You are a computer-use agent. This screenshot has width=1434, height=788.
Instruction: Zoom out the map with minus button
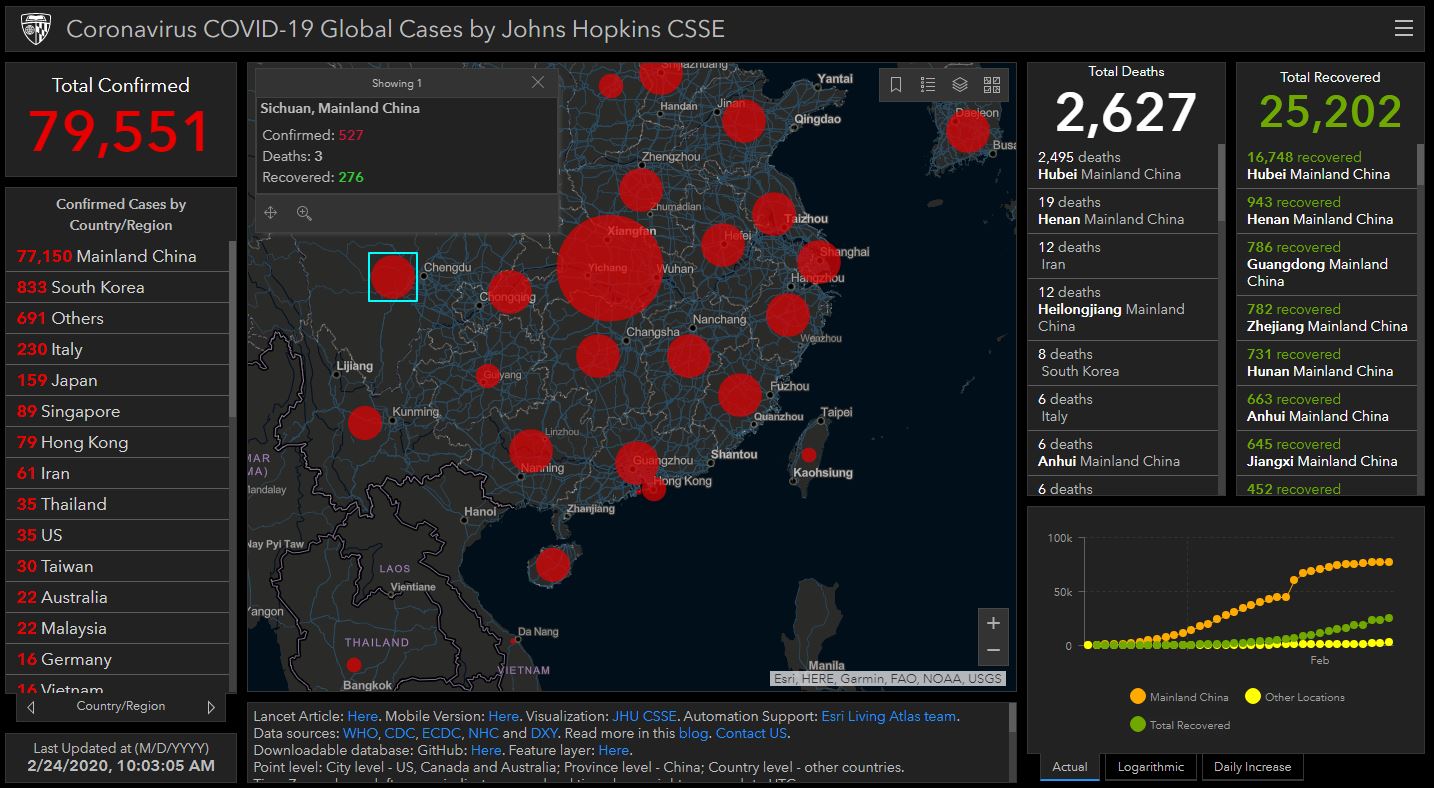coord(993,650)
